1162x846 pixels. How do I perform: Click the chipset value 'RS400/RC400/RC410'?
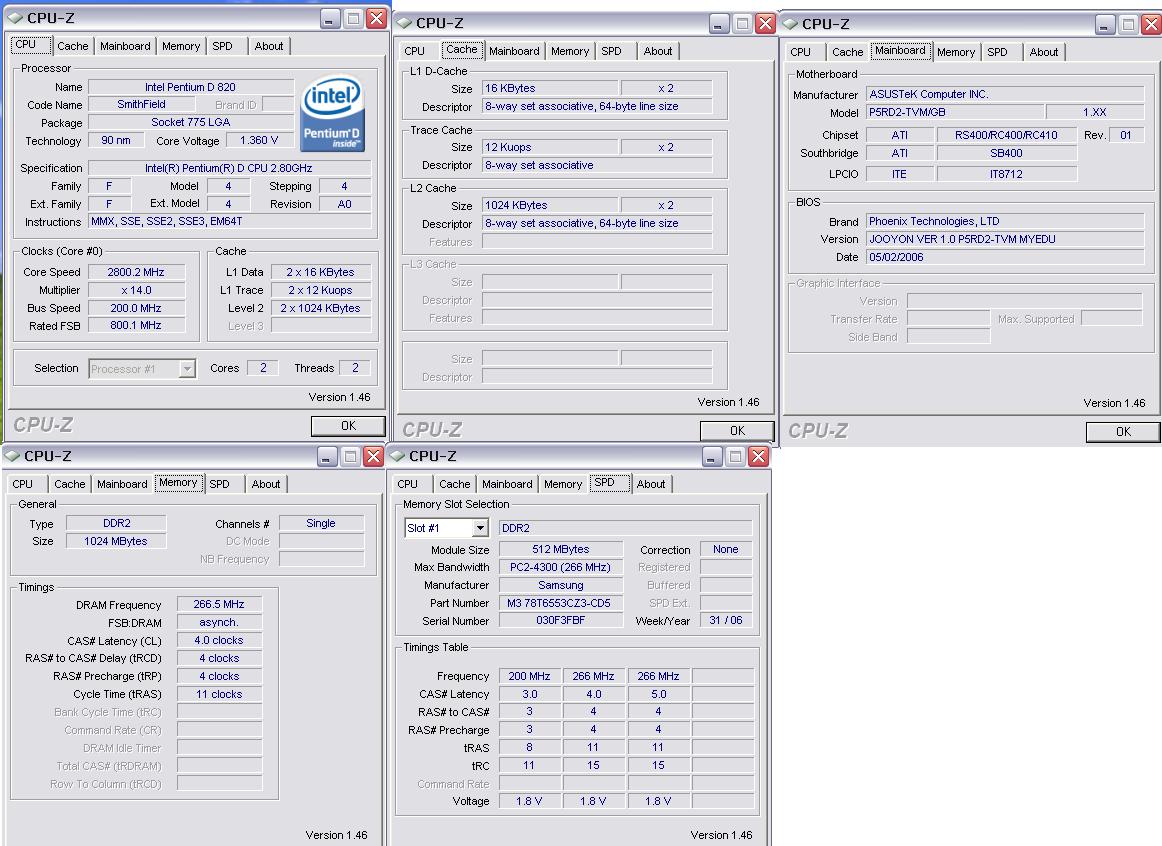point(1006,135)
